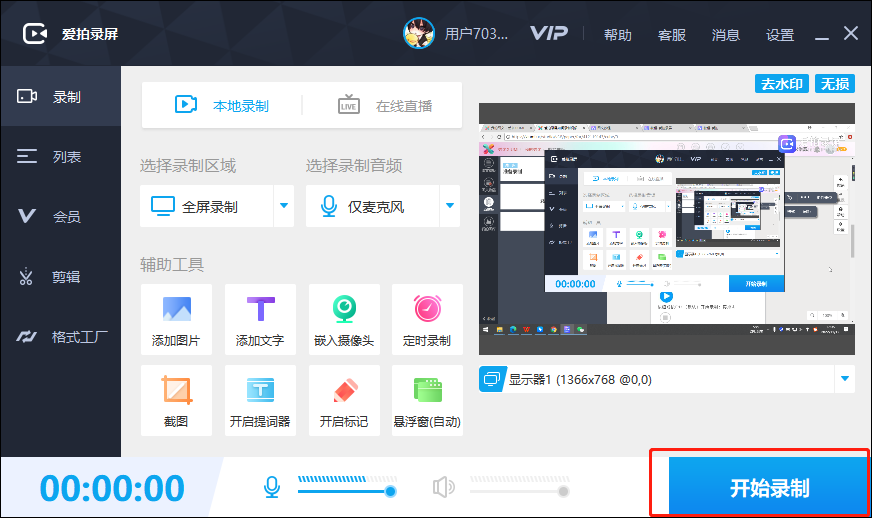This screenshot has width=872, height=518.
Task: Click the 添加图片 tool
Action: click(176, 319)
